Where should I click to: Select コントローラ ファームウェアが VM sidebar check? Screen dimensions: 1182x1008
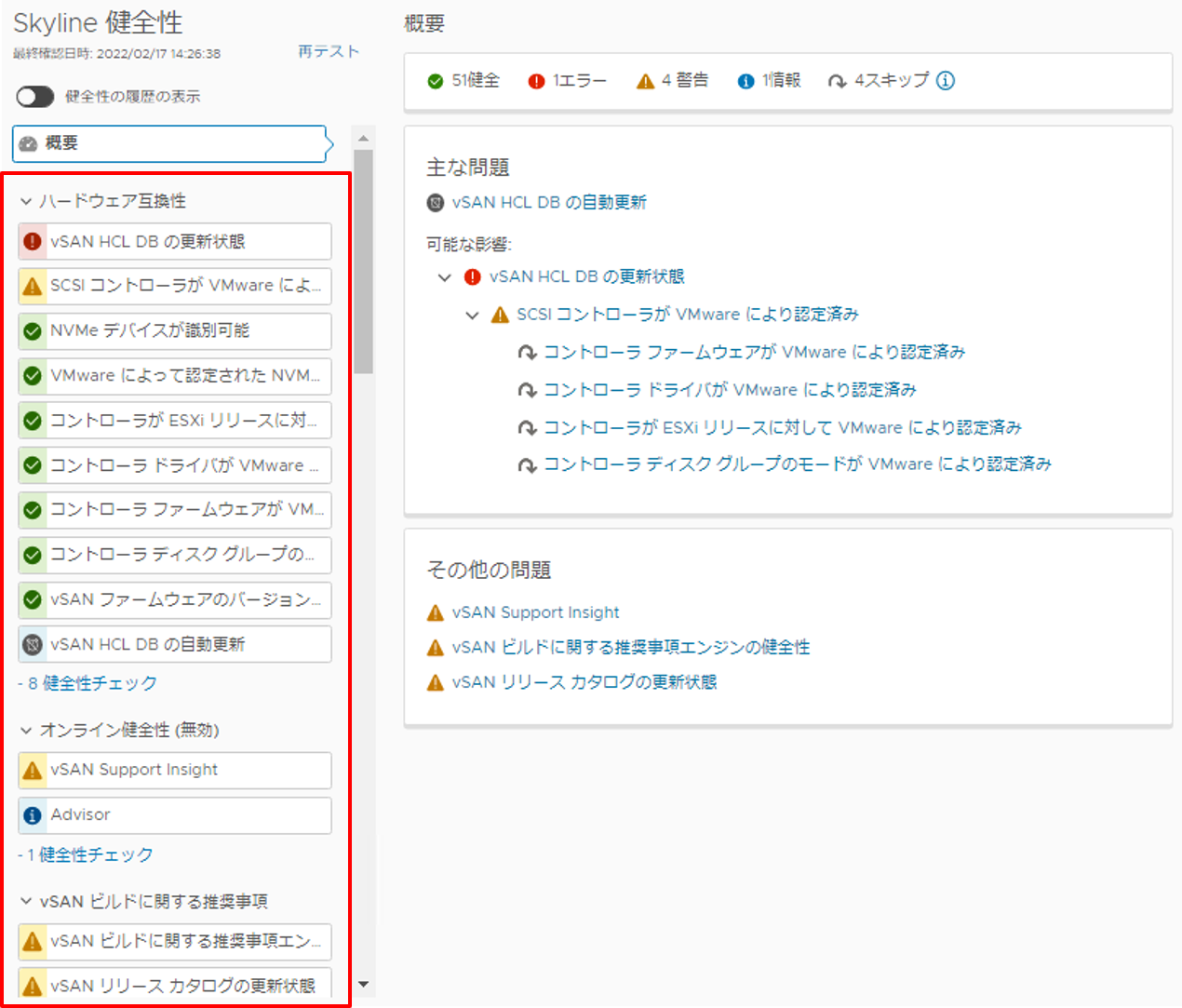pos(175,510)
